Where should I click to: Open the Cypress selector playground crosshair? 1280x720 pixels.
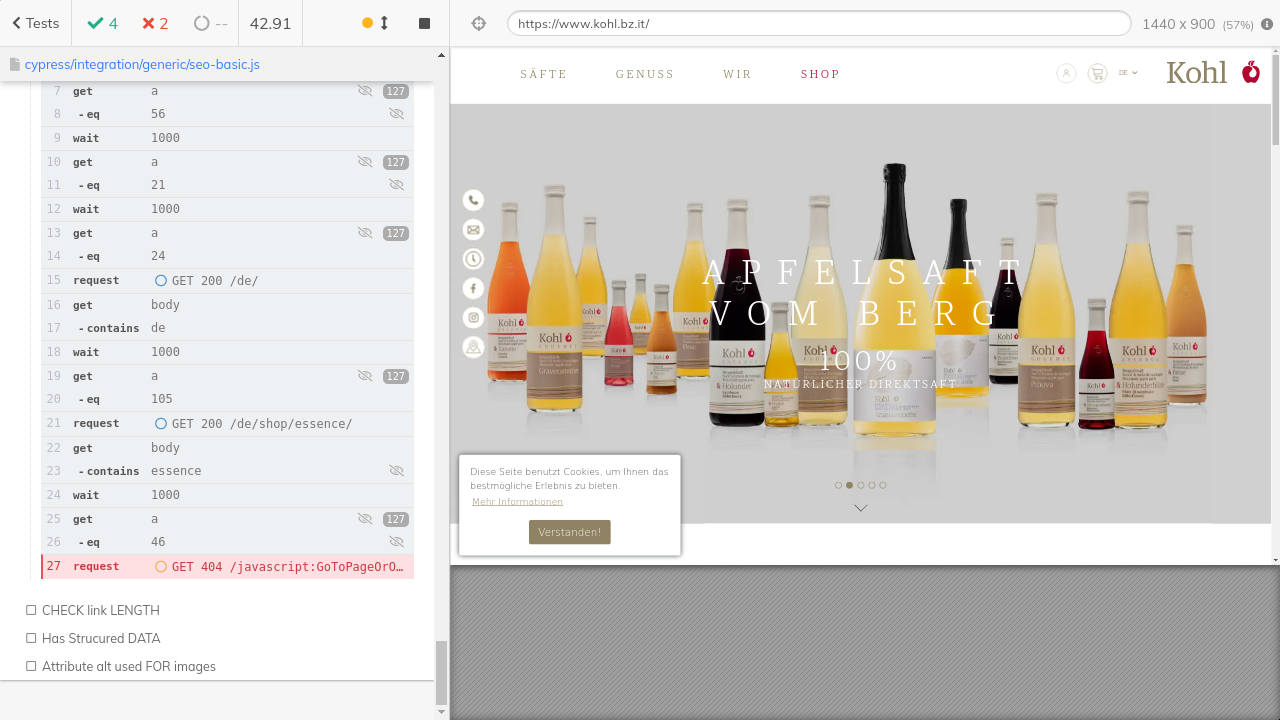[478, 24]
